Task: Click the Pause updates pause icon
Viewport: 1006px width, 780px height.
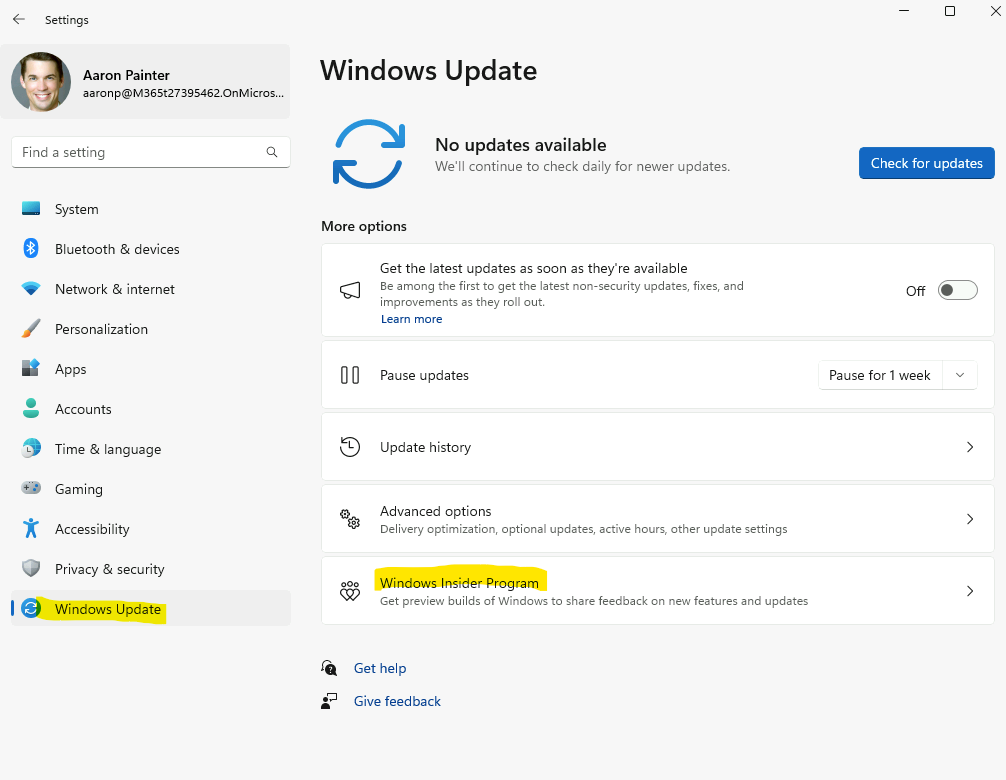Action: click(350, 375)
